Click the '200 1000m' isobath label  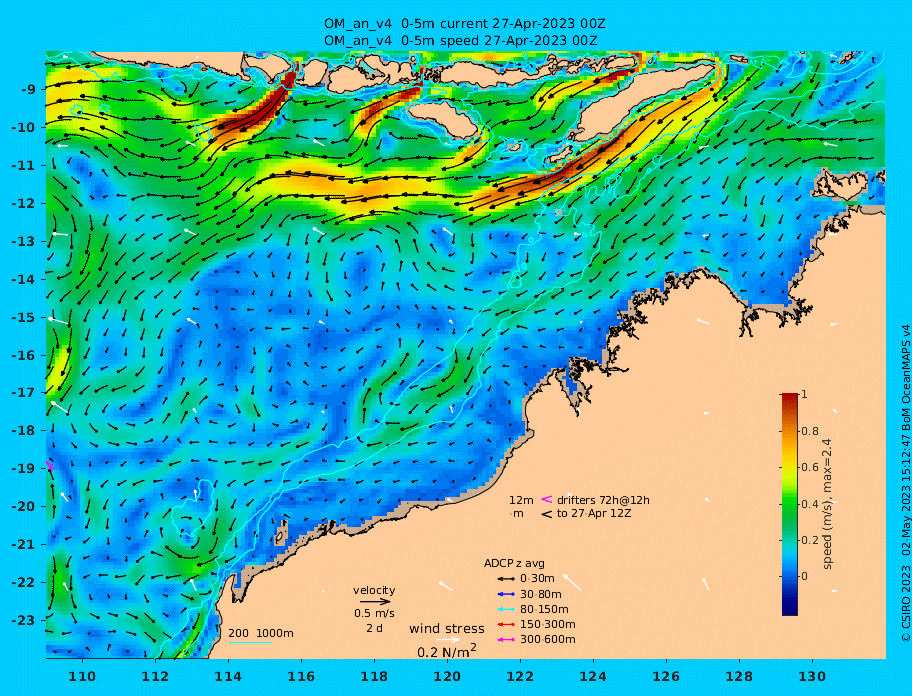261,633
